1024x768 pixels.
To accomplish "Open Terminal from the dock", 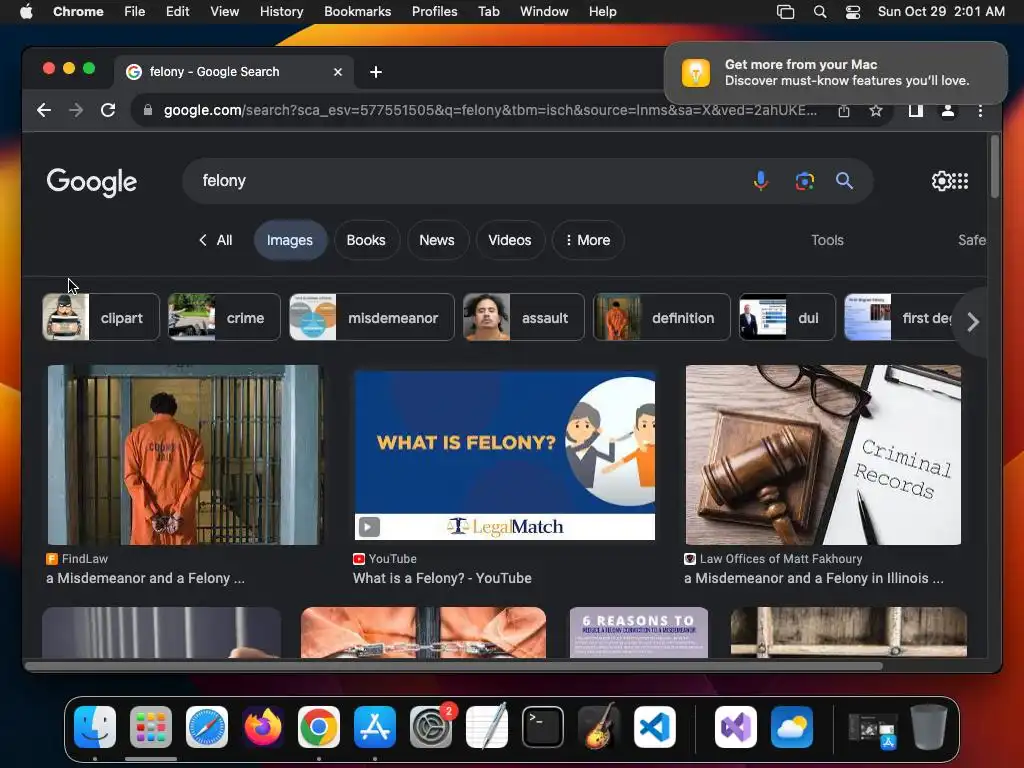I will [543, 727].
